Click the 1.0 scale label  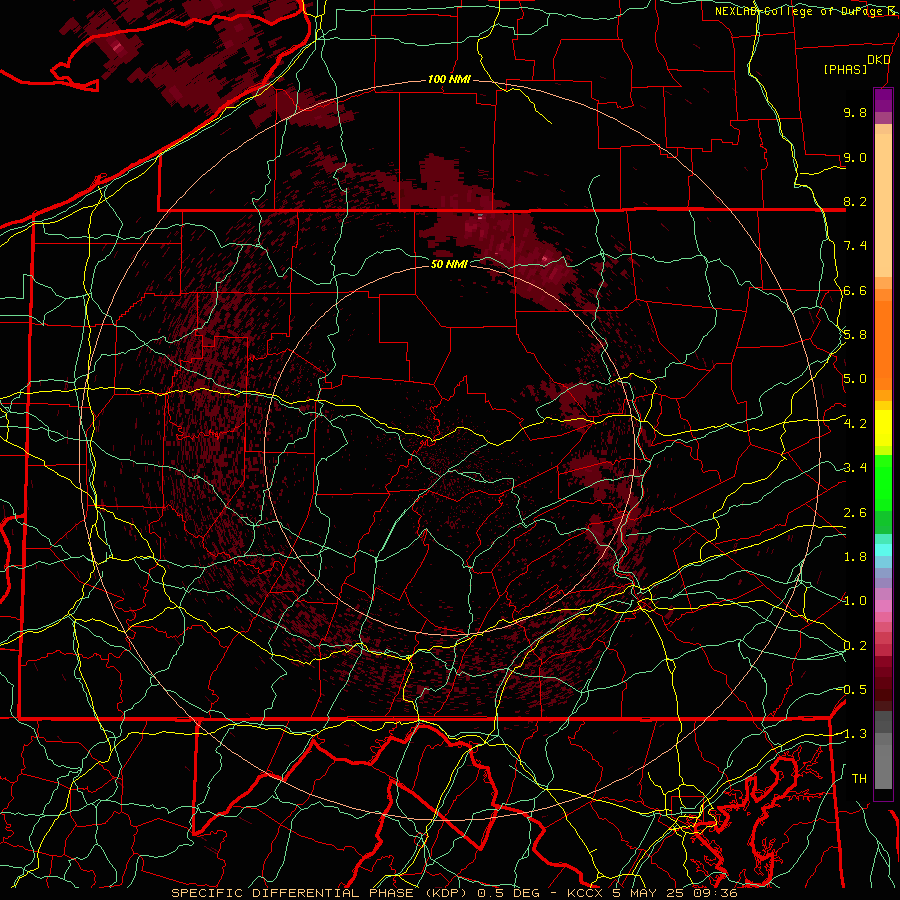click(855, 601)
